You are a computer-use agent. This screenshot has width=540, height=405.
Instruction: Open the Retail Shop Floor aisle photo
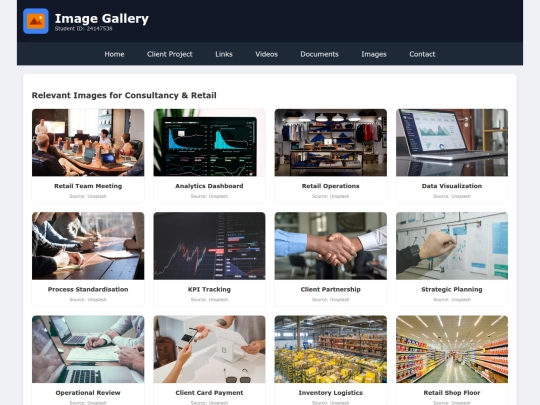tap(452, 349)
